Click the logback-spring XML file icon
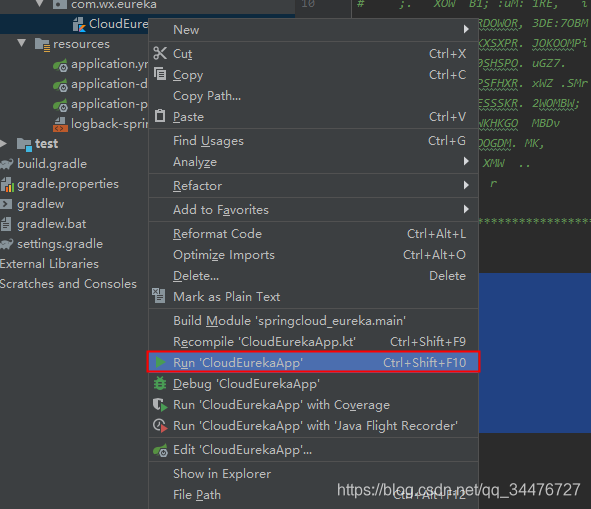591x509 pixels. point(60,124)
